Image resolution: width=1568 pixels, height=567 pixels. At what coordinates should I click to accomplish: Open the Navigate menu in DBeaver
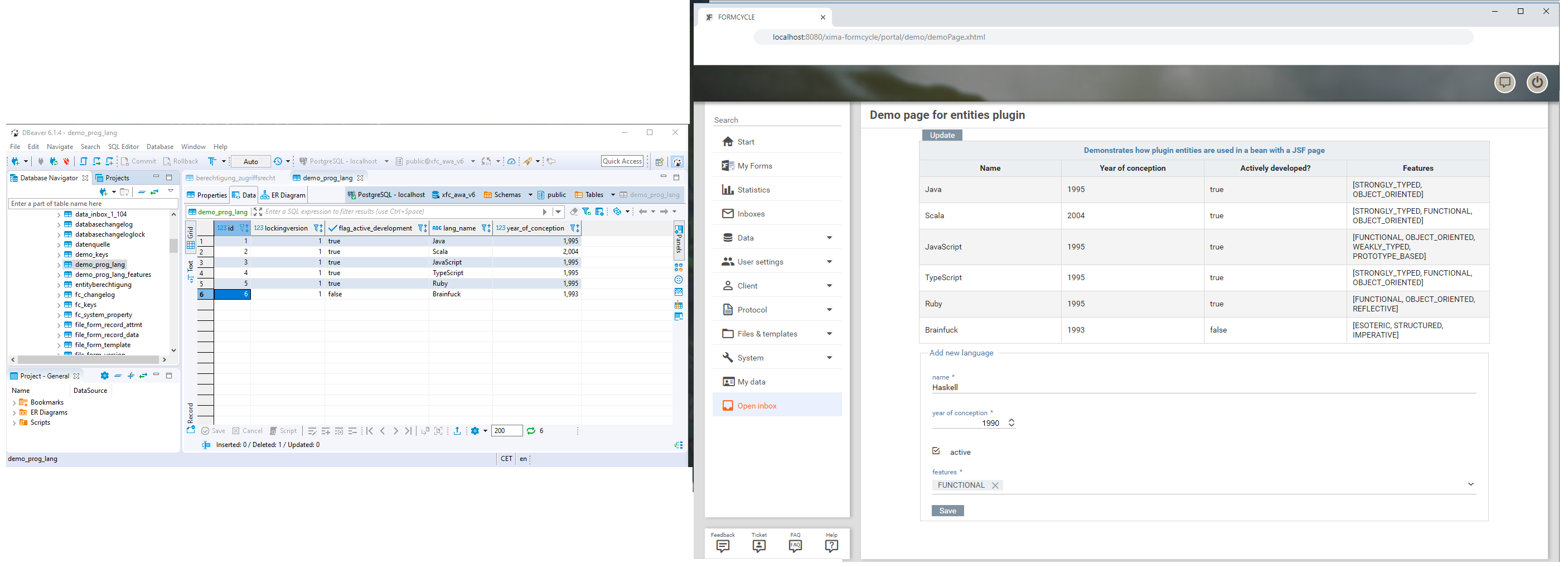click(60, 147)
